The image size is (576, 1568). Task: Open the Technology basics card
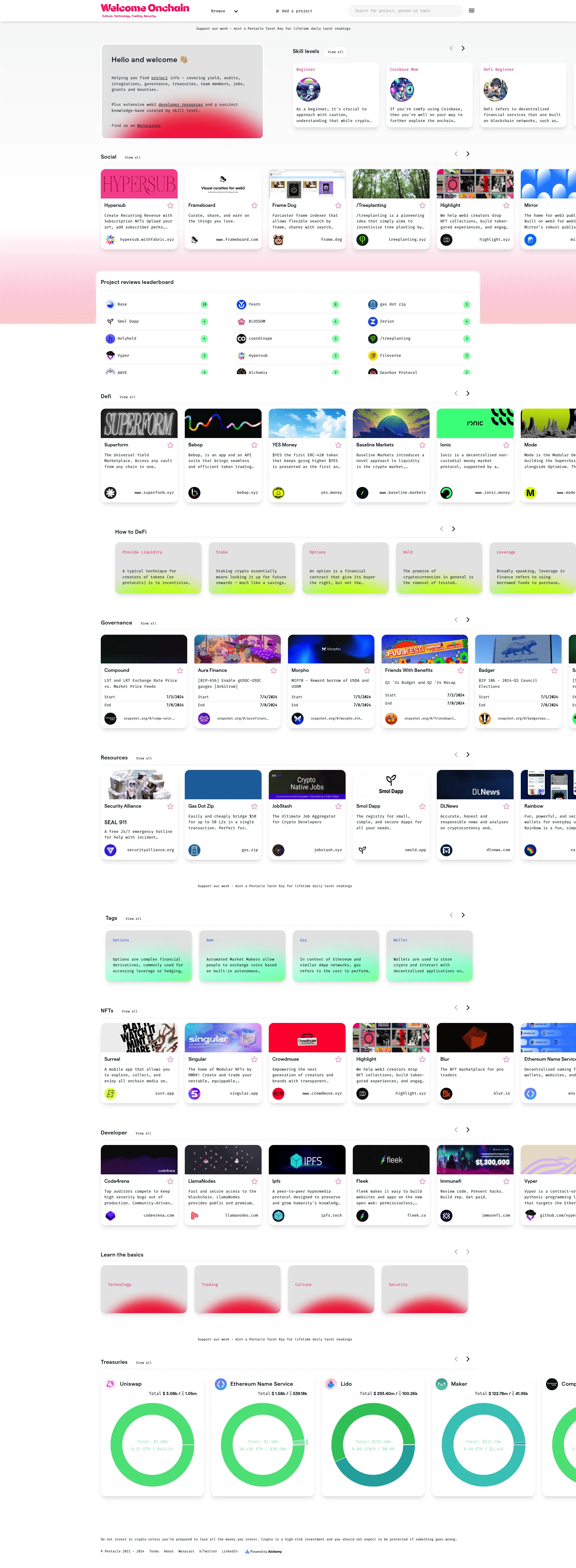point(144,1289)
